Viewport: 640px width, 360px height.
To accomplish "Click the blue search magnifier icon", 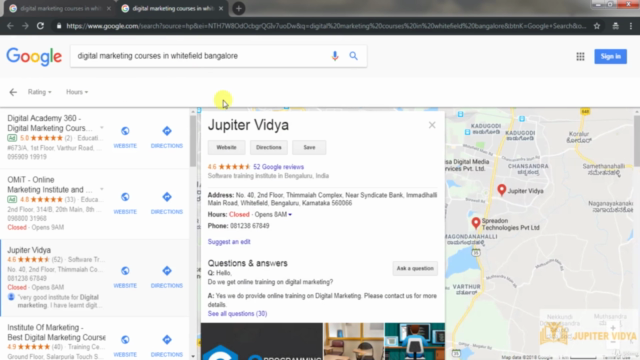I will 353,56.
